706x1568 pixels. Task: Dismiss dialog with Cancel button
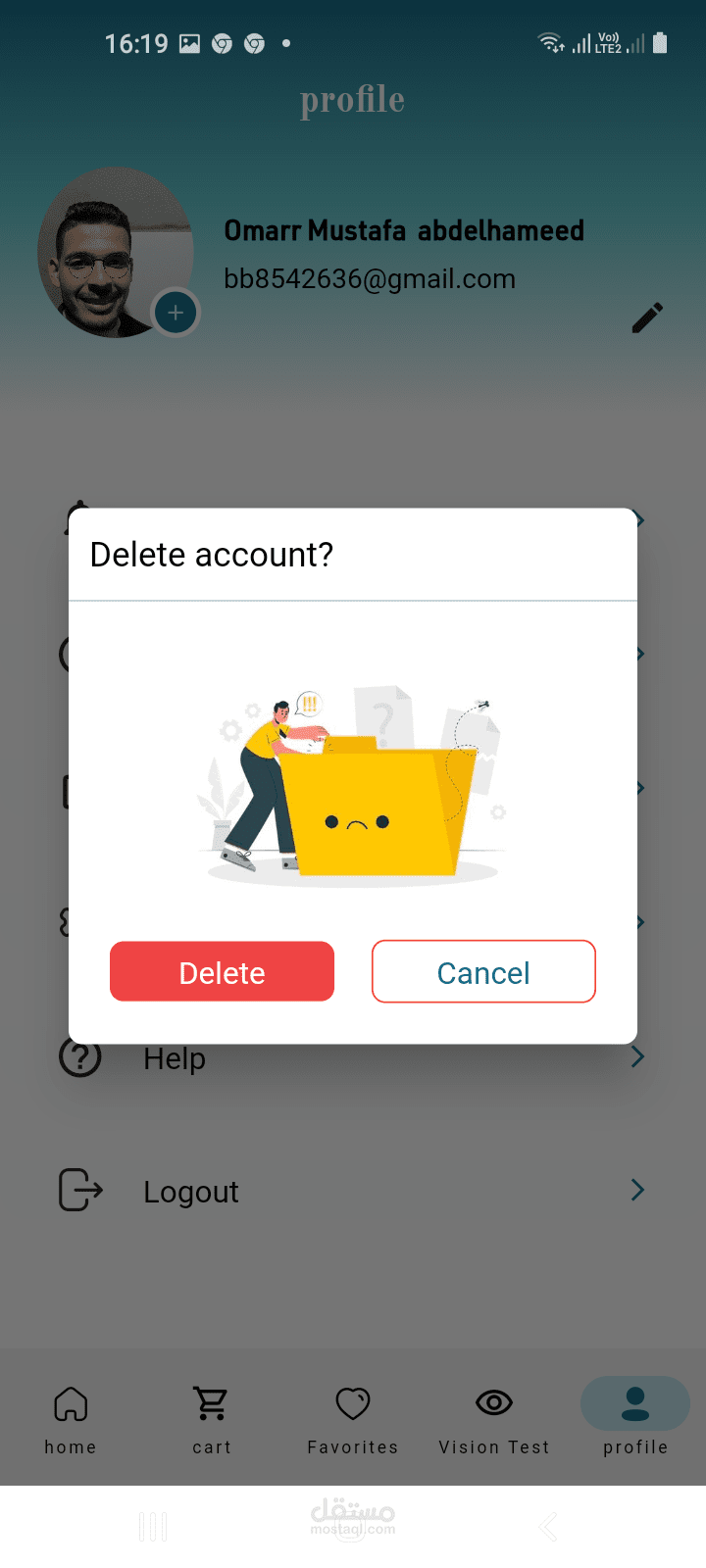483,971
